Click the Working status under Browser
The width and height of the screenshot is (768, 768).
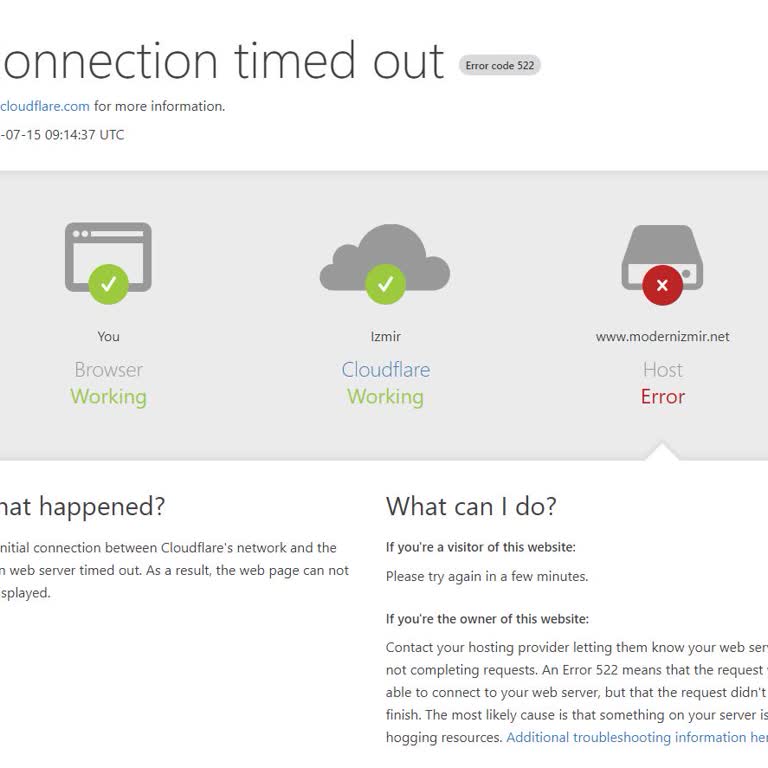108,397
